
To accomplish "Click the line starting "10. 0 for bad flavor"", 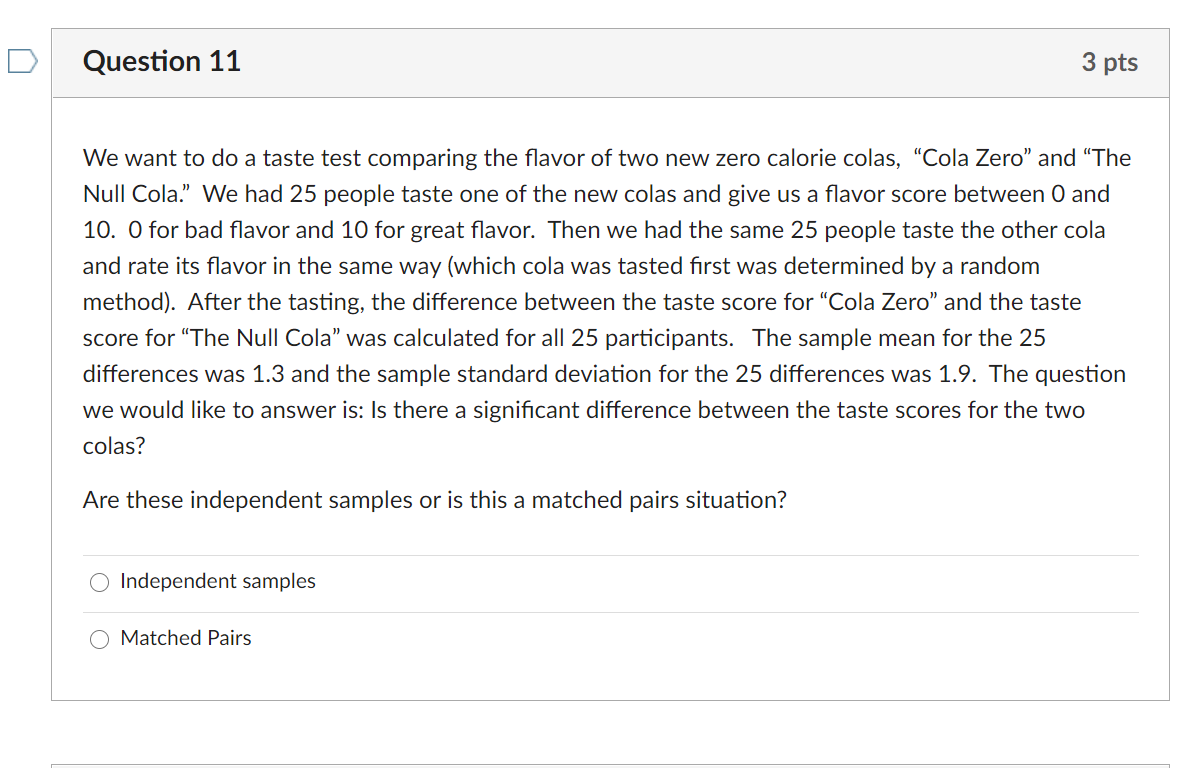I will click(x=594, y=230).
